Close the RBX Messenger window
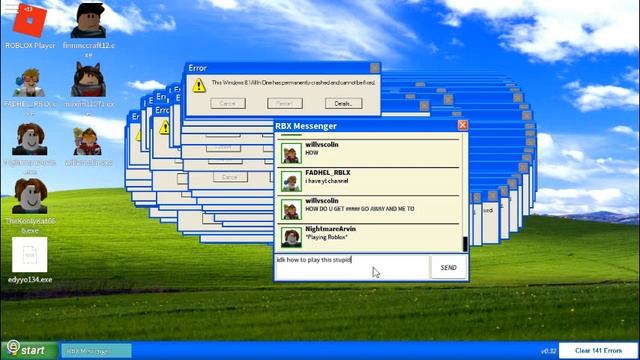The image size is (640, 360). click(x=462, y=125)
